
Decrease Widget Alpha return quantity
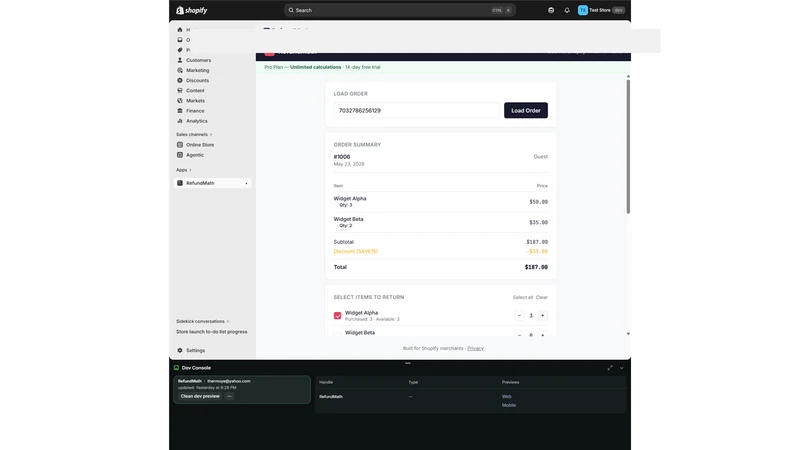(519, 316)
